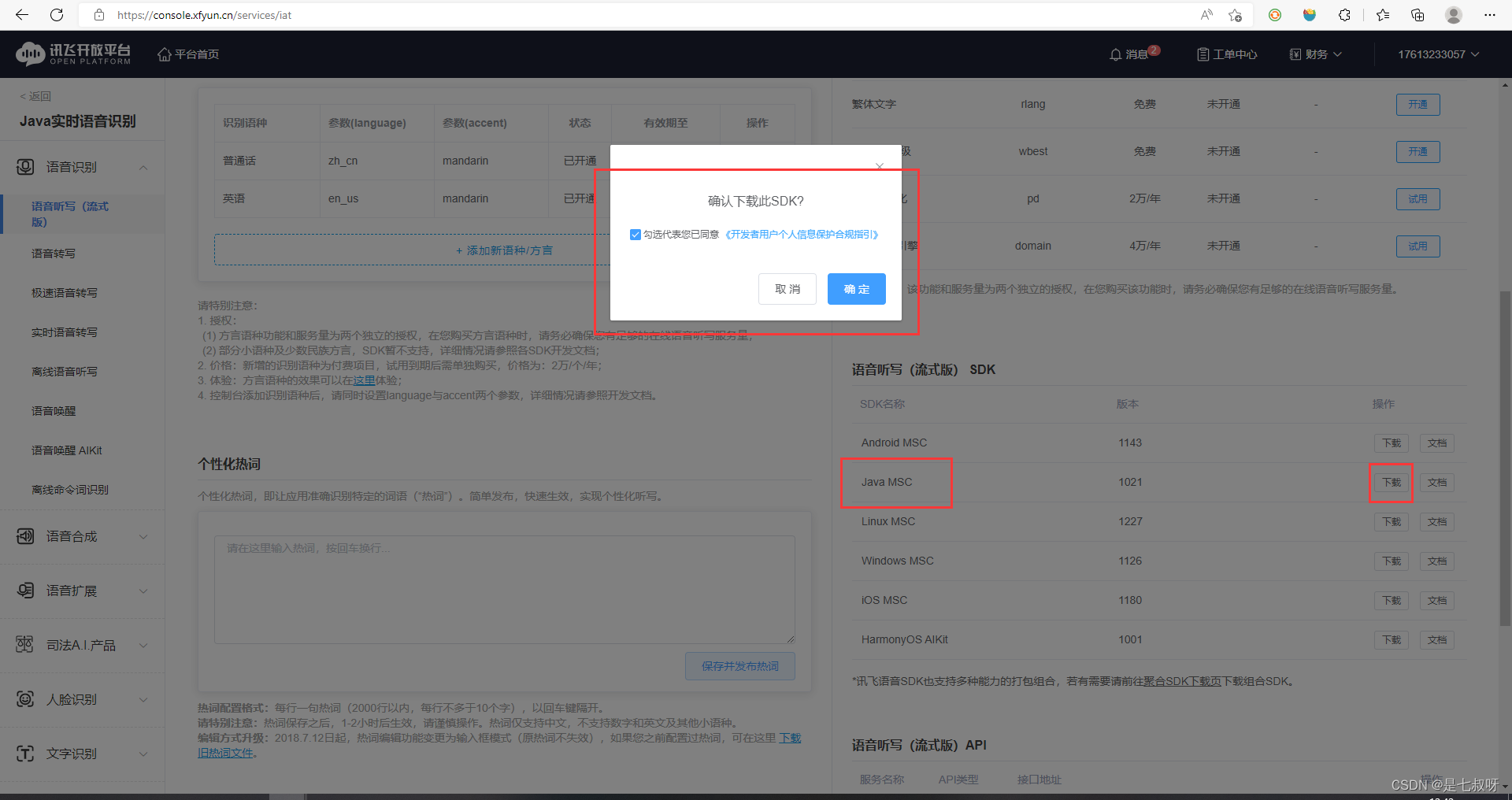Open 开发者用户个人信息保护合规指引 link
This screenshot has width=1512, height=800.
coord(802,235)
